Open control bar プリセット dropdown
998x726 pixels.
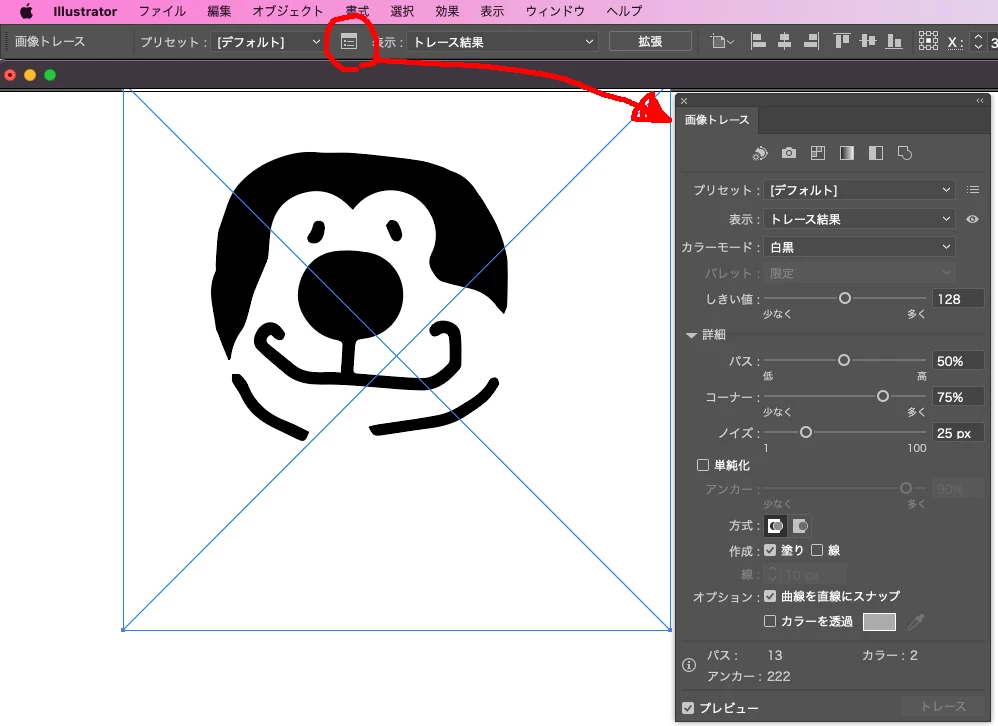click(x=268, y=42)
